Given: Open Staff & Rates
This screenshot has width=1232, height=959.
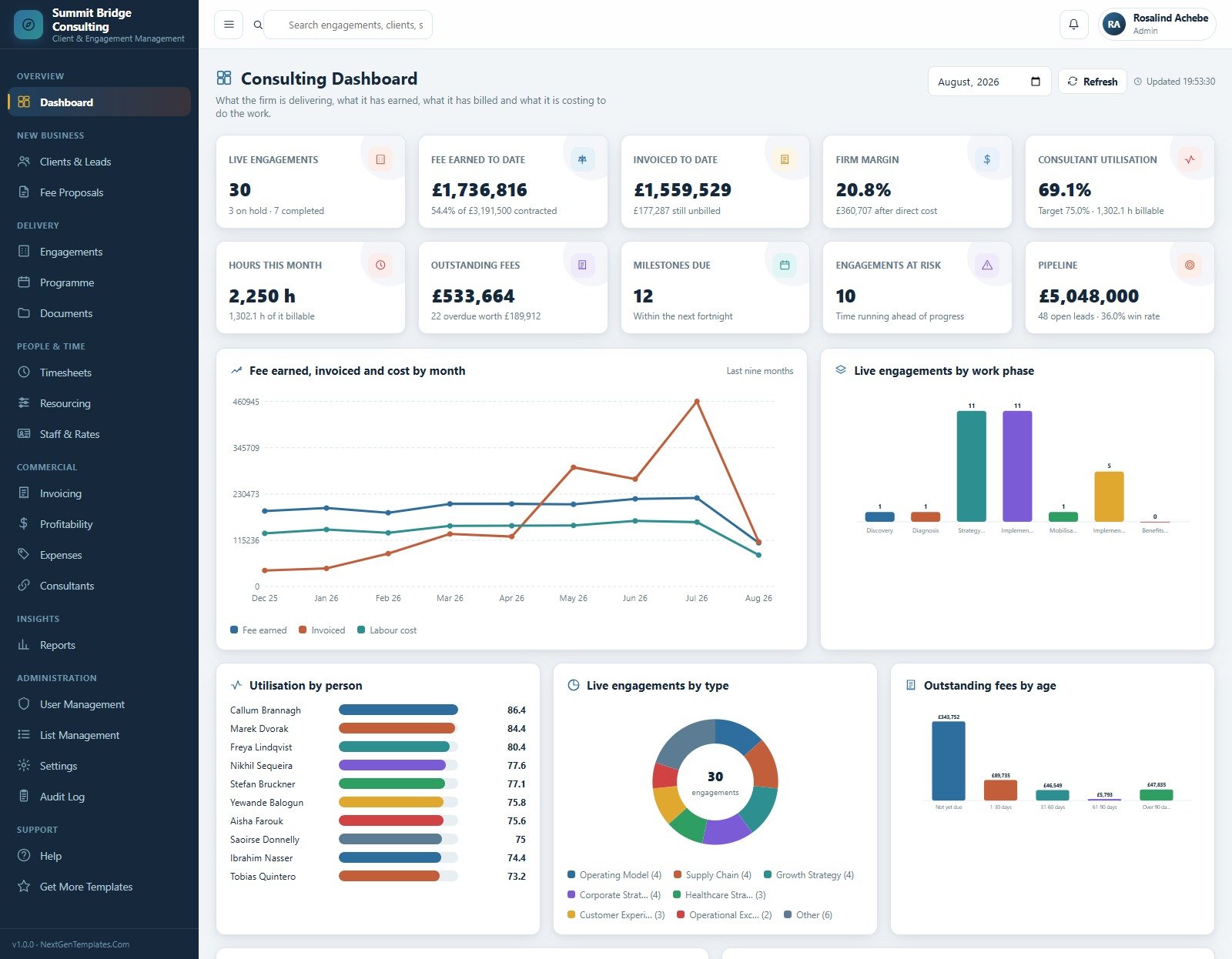Looking at the screenshot, I should (x=99, y=434).
